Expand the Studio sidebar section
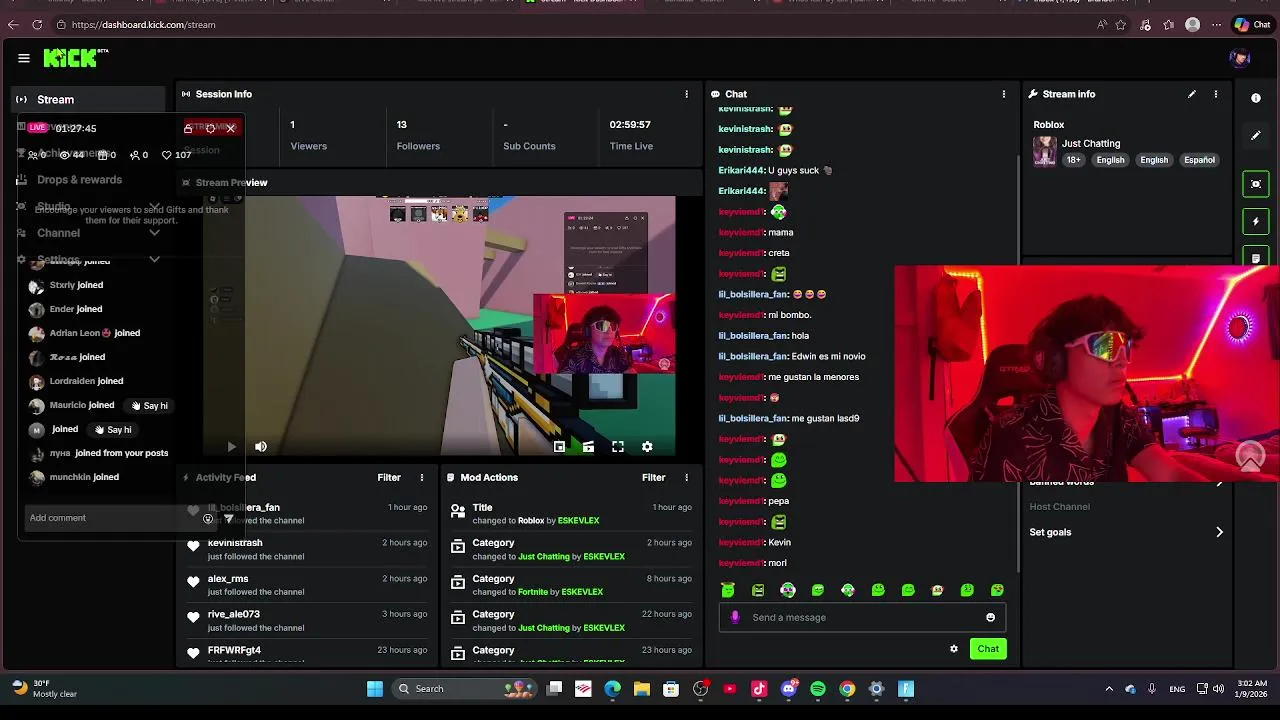Viewport: 1280px width, 720px height. point(155,206)
